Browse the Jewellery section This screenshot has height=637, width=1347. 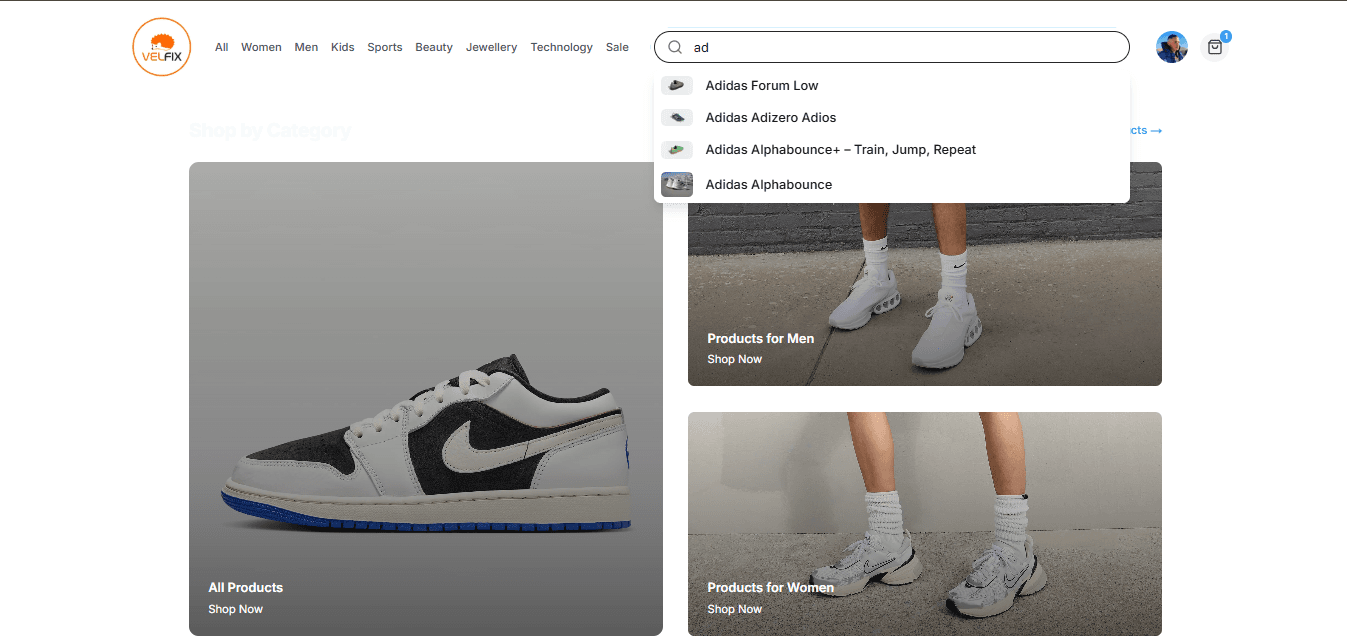[x=491, y=47]
